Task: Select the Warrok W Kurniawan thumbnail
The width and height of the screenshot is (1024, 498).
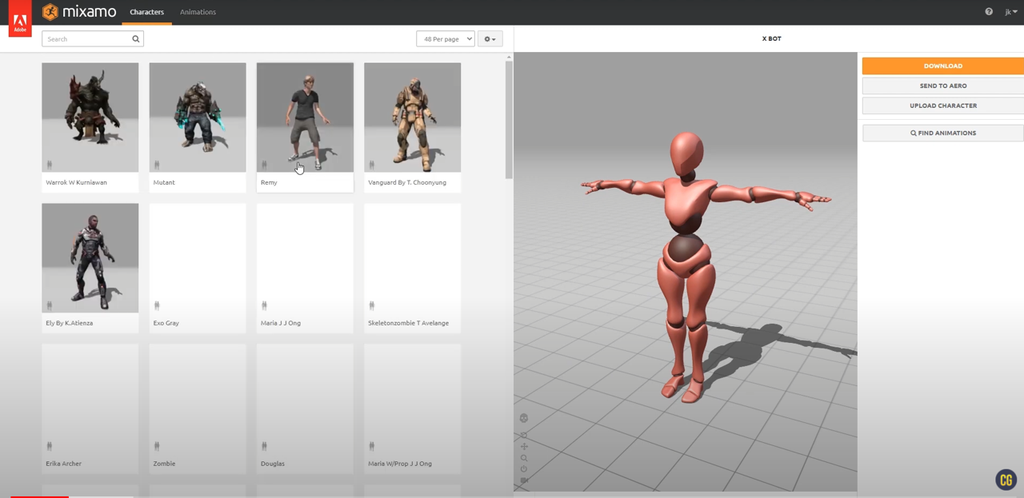Action: click(90, 117)
